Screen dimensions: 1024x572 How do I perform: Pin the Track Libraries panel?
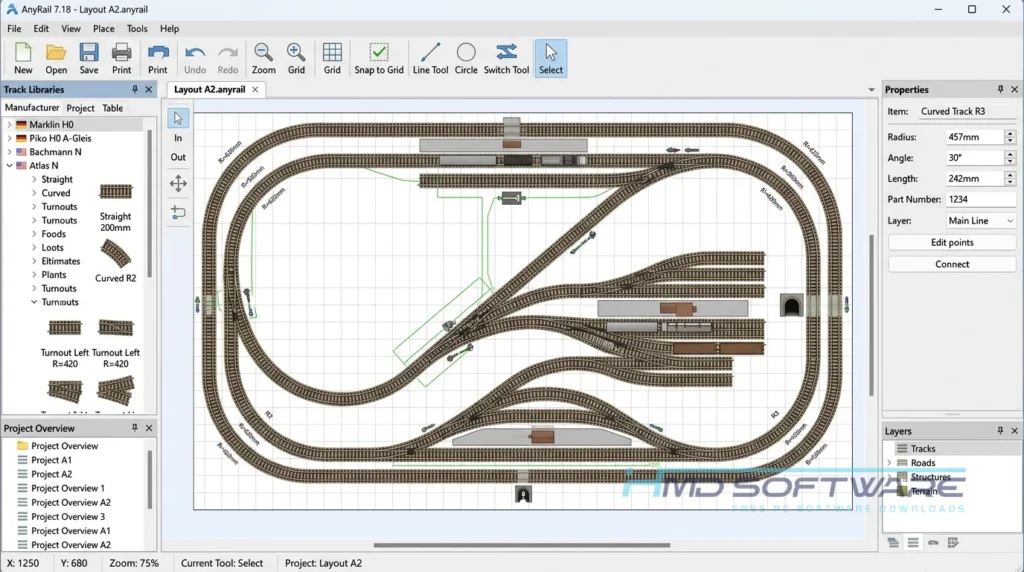[x=135, y=89]
